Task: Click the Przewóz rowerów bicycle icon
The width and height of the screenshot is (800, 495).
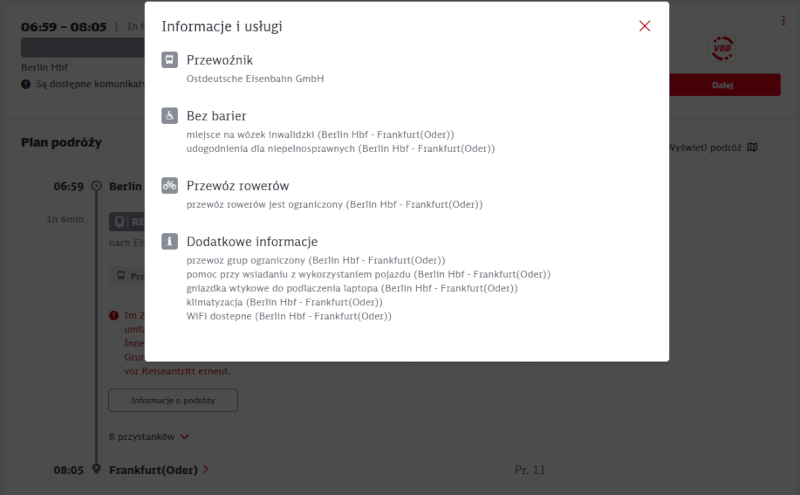Action: [170, 185]
